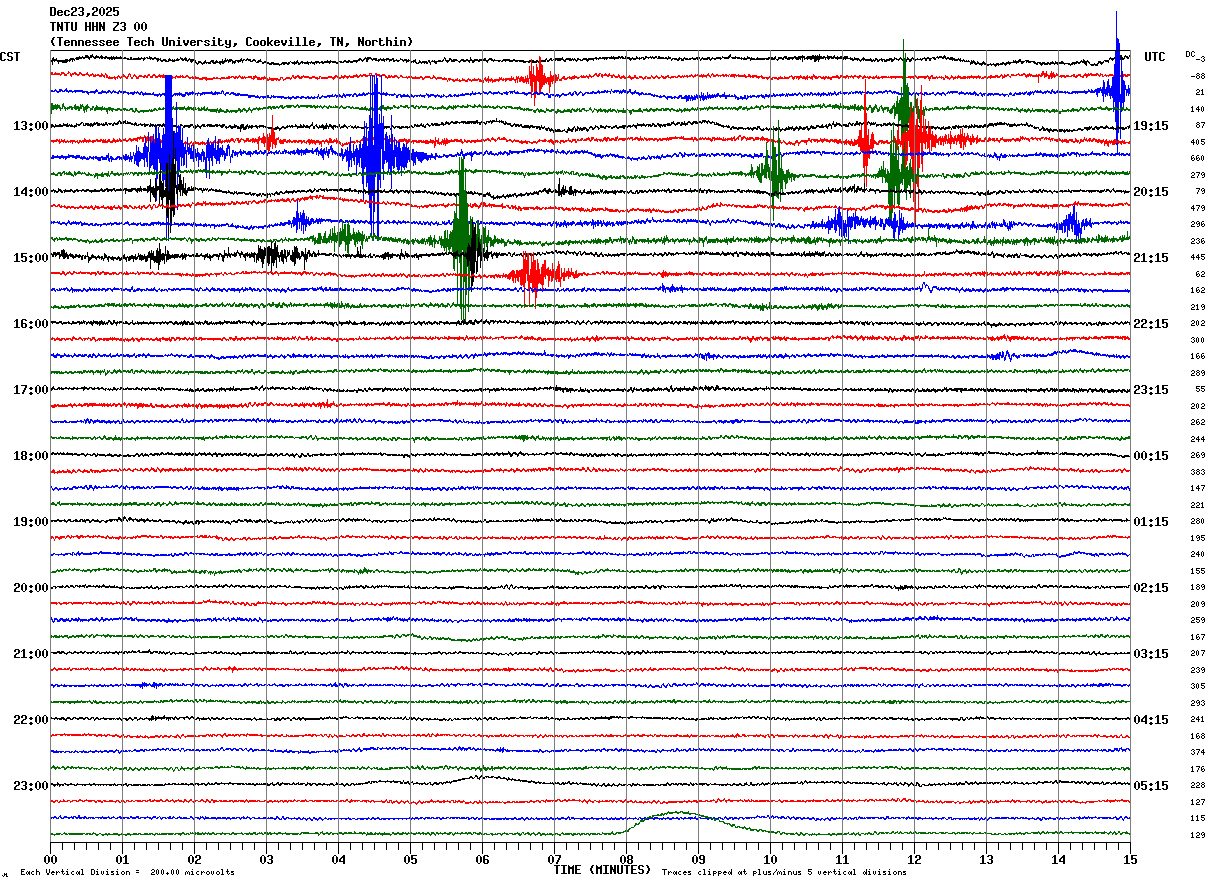Select the 16:00 CST time label
Viewport: 1210px width, 886px height.
[x=30, y=324]
